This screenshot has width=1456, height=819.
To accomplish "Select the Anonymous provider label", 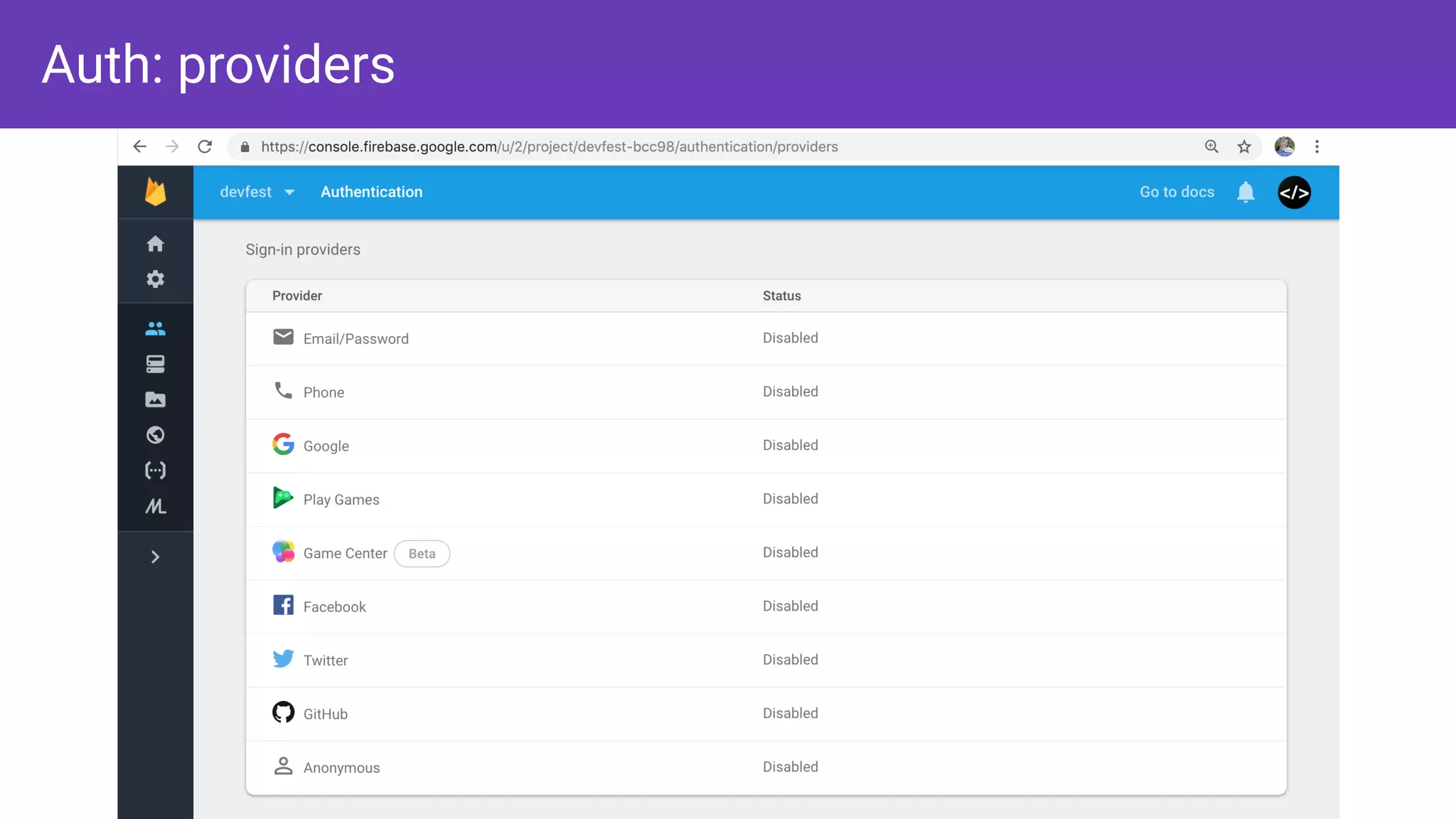I will click(341, 768).
